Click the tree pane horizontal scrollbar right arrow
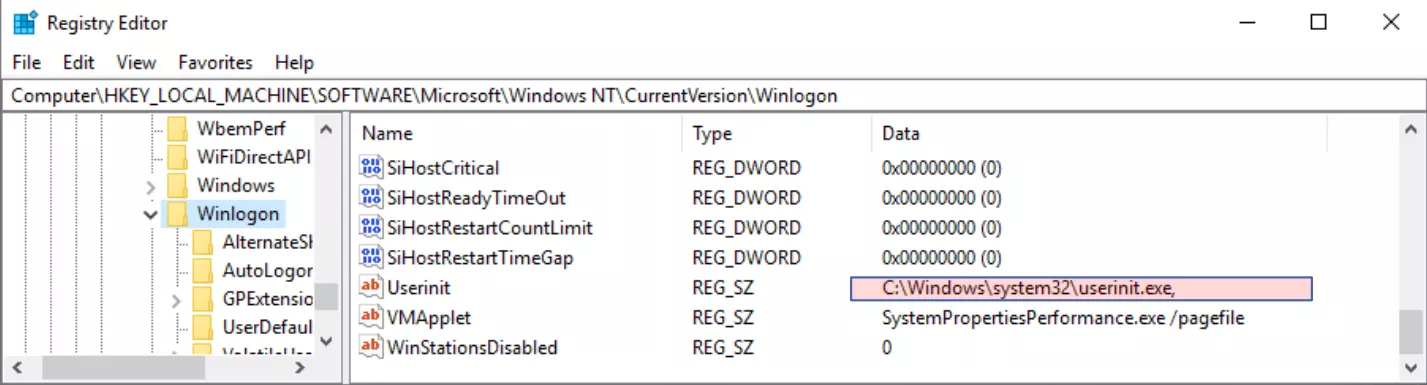1427x385 pixels. (299, 369)
